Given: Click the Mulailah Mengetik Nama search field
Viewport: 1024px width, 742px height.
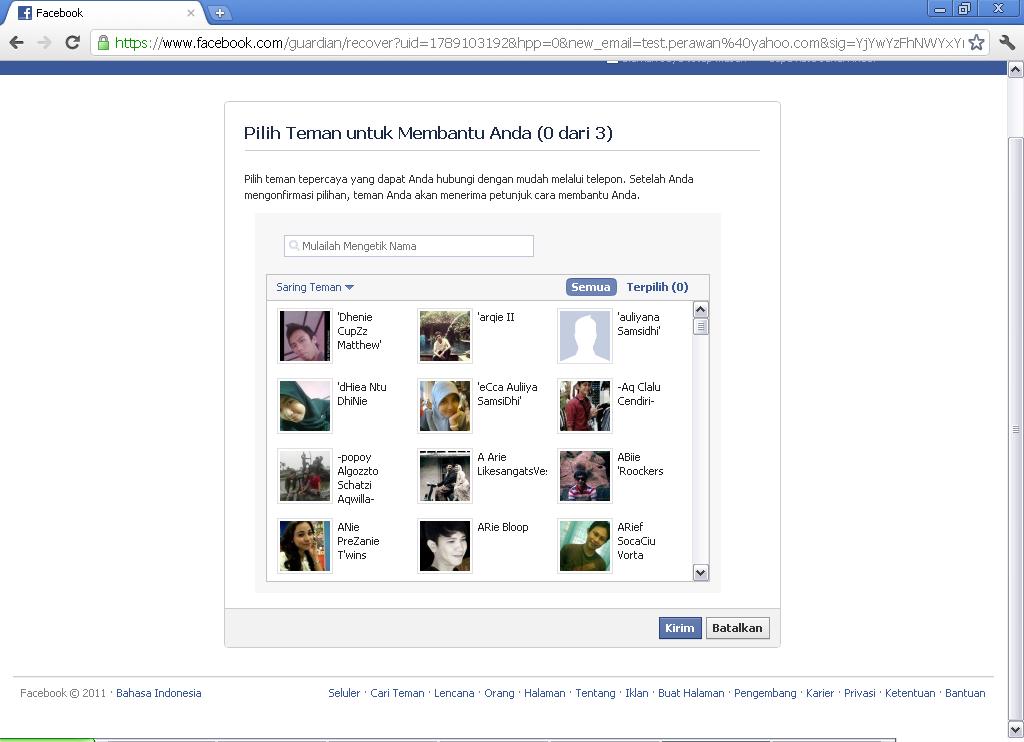Looking at the screenshot, I should tap(409, 246).
